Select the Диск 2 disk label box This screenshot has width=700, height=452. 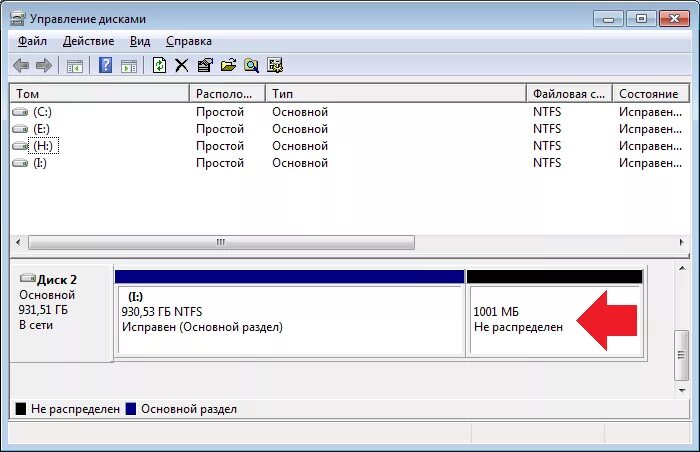point(61,313)
